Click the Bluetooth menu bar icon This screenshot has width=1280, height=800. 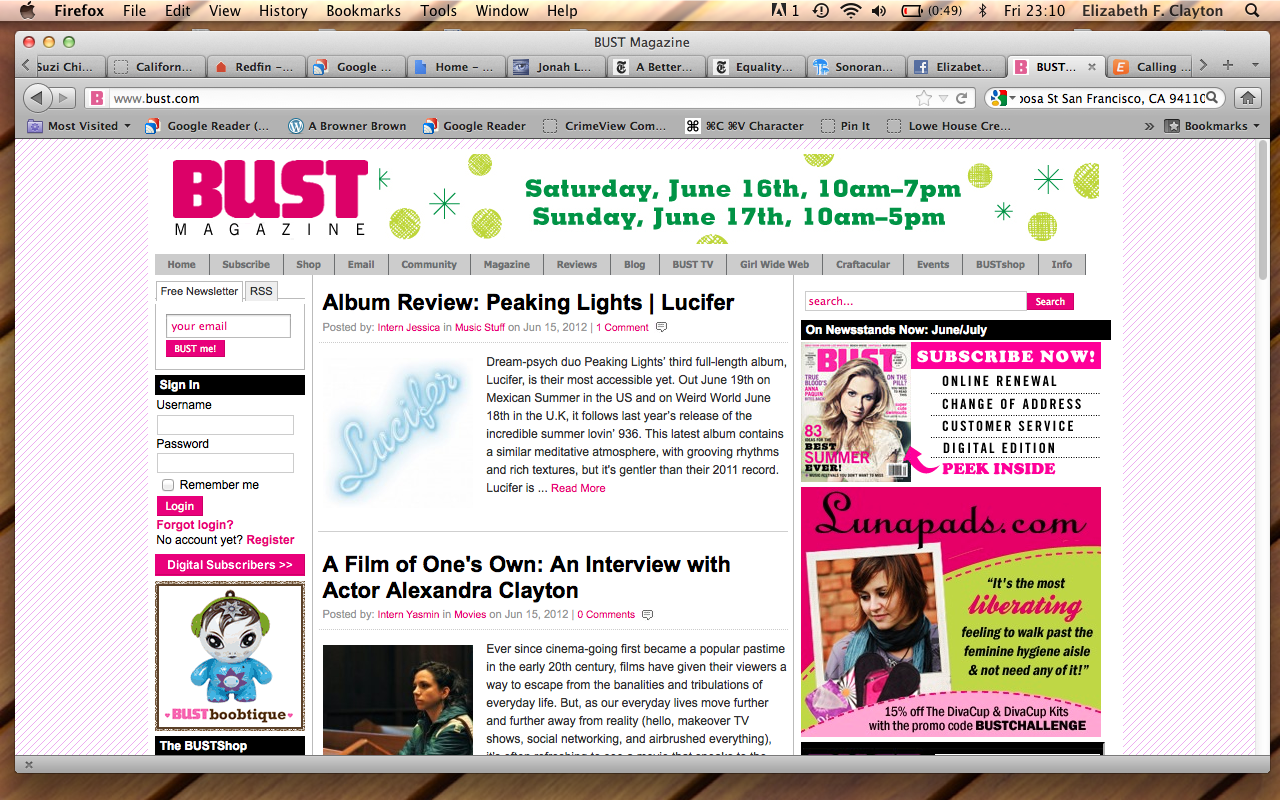pyautogui.click(x=982, y=11)
